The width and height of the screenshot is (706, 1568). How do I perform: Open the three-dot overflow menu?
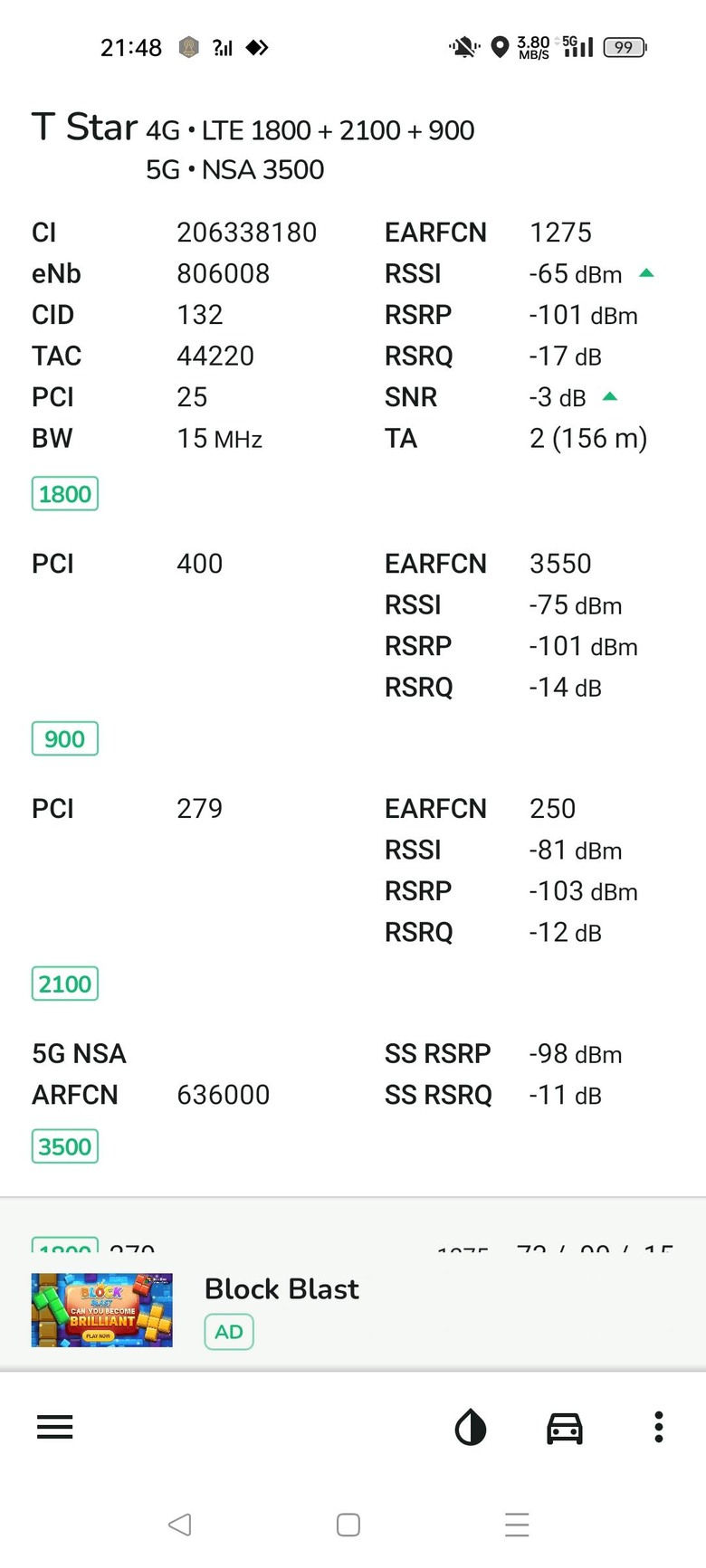pyautogui.click(x=659, y=1427)
